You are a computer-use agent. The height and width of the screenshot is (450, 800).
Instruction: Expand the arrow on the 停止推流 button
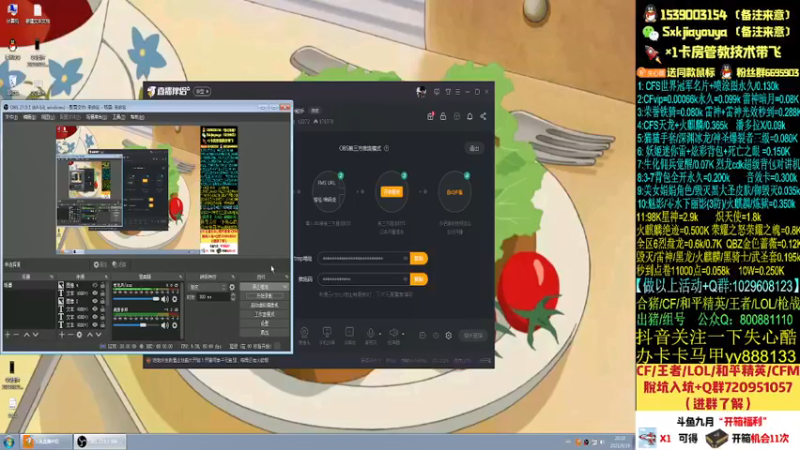285,287
